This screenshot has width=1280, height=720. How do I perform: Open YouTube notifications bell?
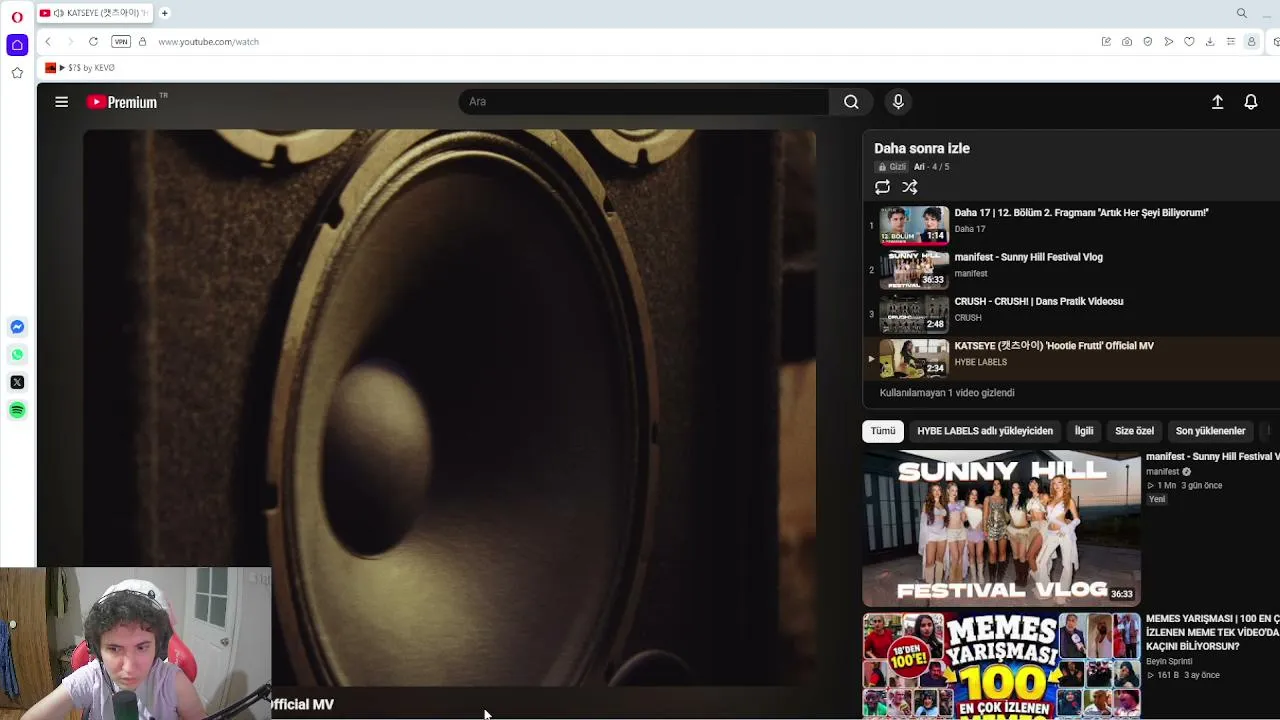click(x=1251, y=102)
